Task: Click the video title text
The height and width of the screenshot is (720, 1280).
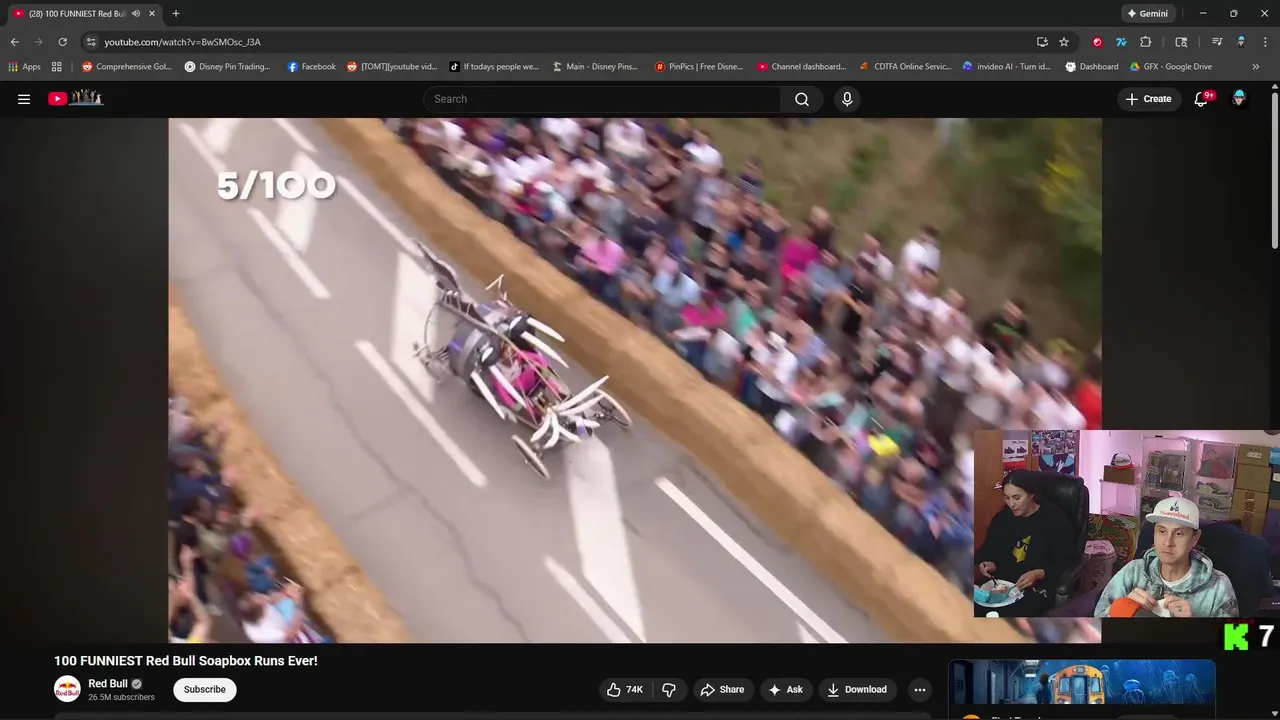Action: 186,661
